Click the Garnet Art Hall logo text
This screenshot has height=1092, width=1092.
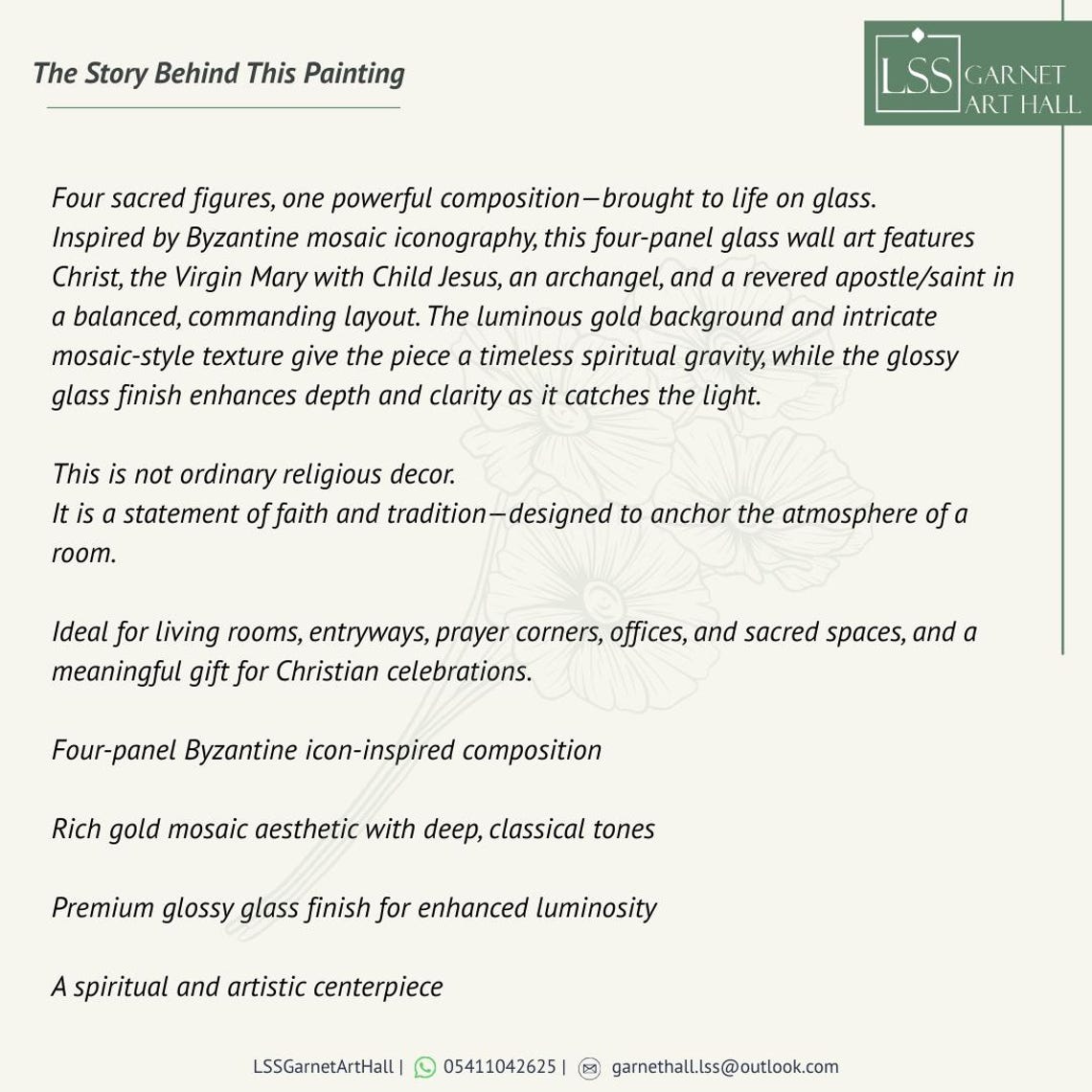(1022, 89)
